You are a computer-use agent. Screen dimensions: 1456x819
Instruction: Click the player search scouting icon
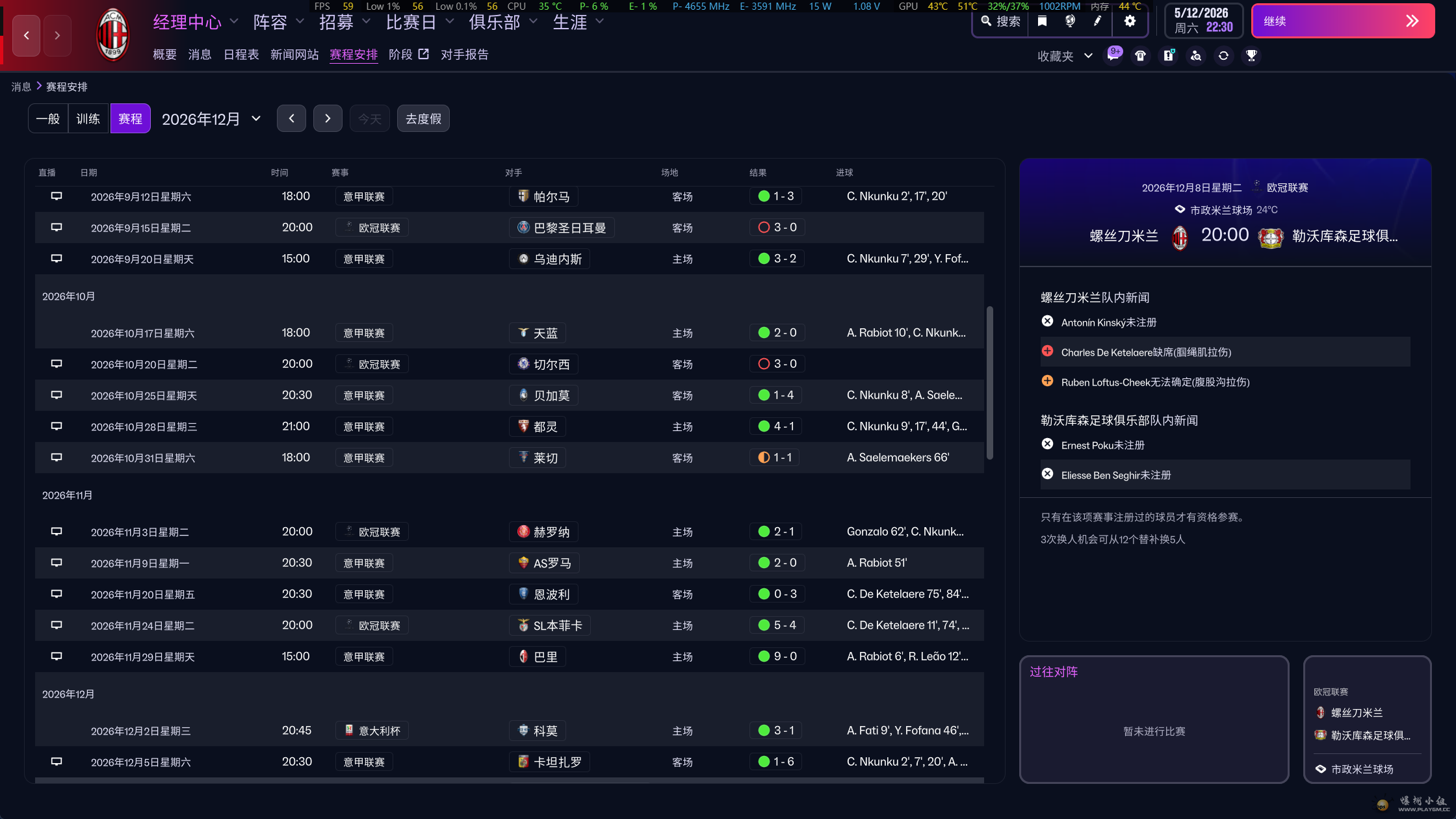click(x=1196, y=56)
